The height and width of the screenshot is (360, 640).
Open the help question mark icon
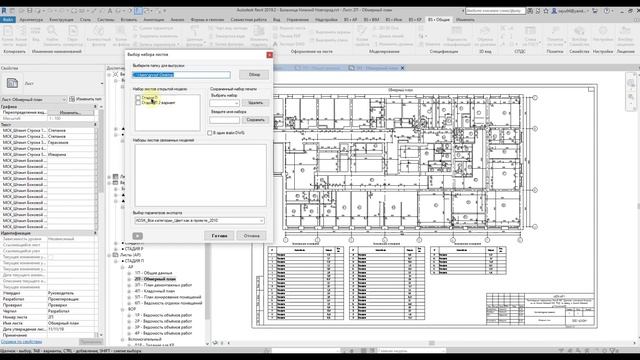607,11
